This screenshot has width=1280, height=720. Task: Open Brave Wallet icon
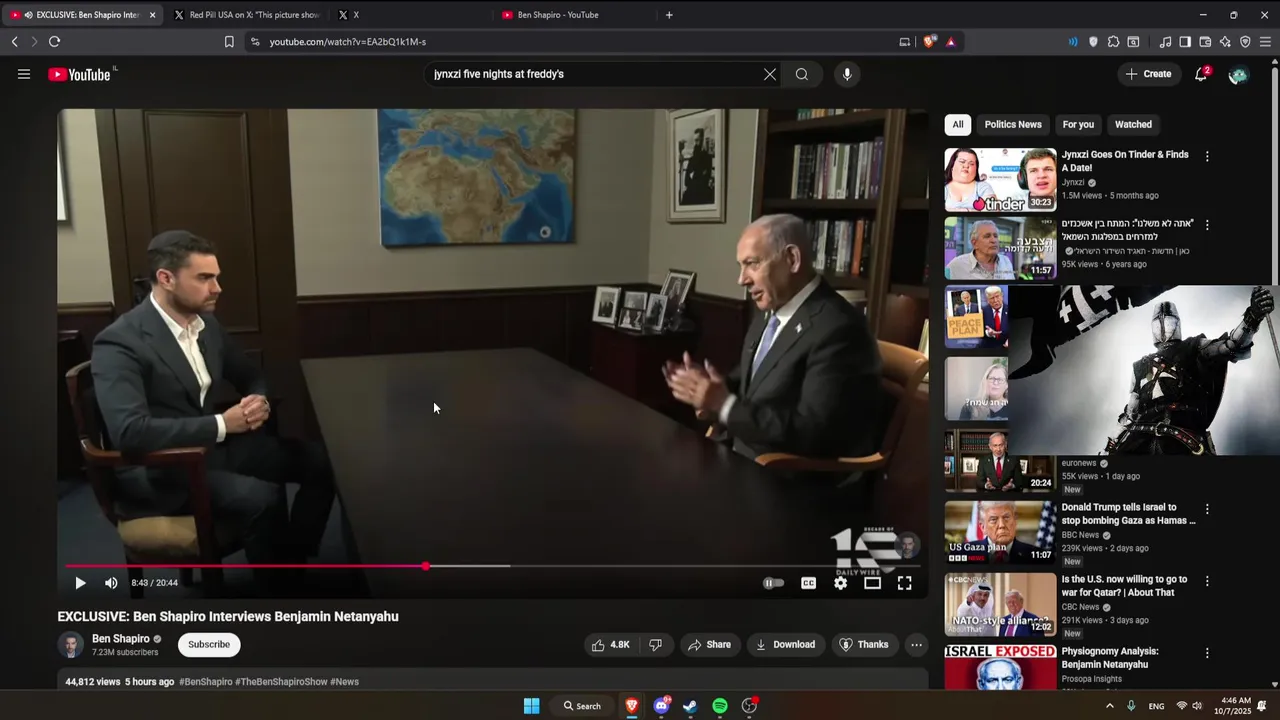[x=1205, y=42]
